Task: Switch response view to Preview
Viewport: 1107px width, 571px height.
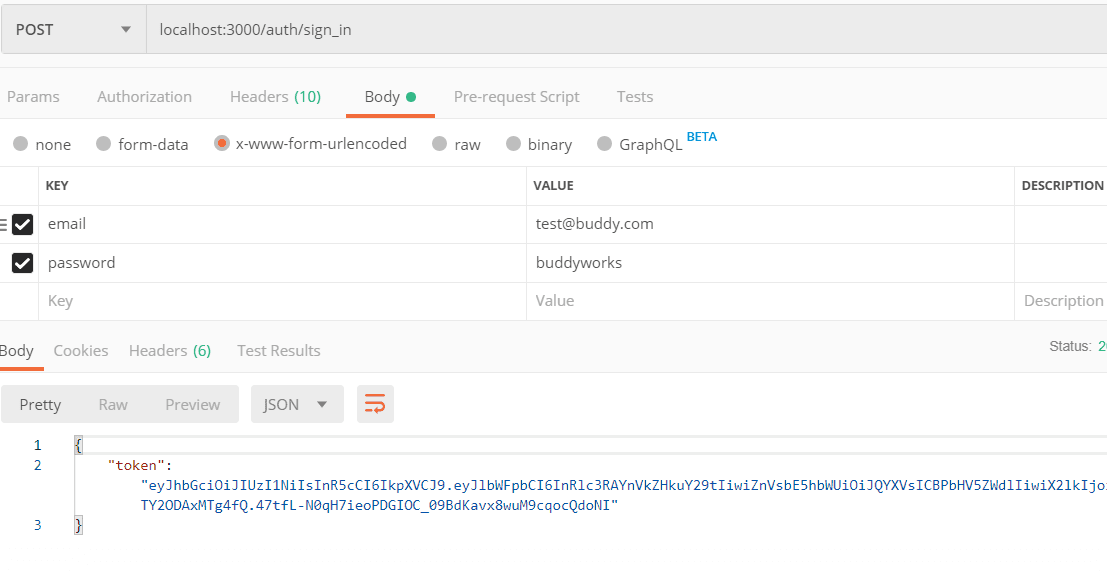Action: [x=193, y=404]
